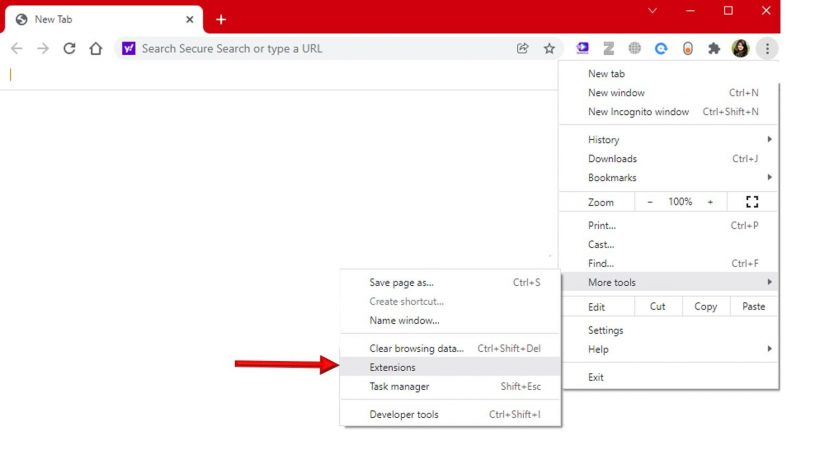Minimize the Chrome window

tap(690, 11)
